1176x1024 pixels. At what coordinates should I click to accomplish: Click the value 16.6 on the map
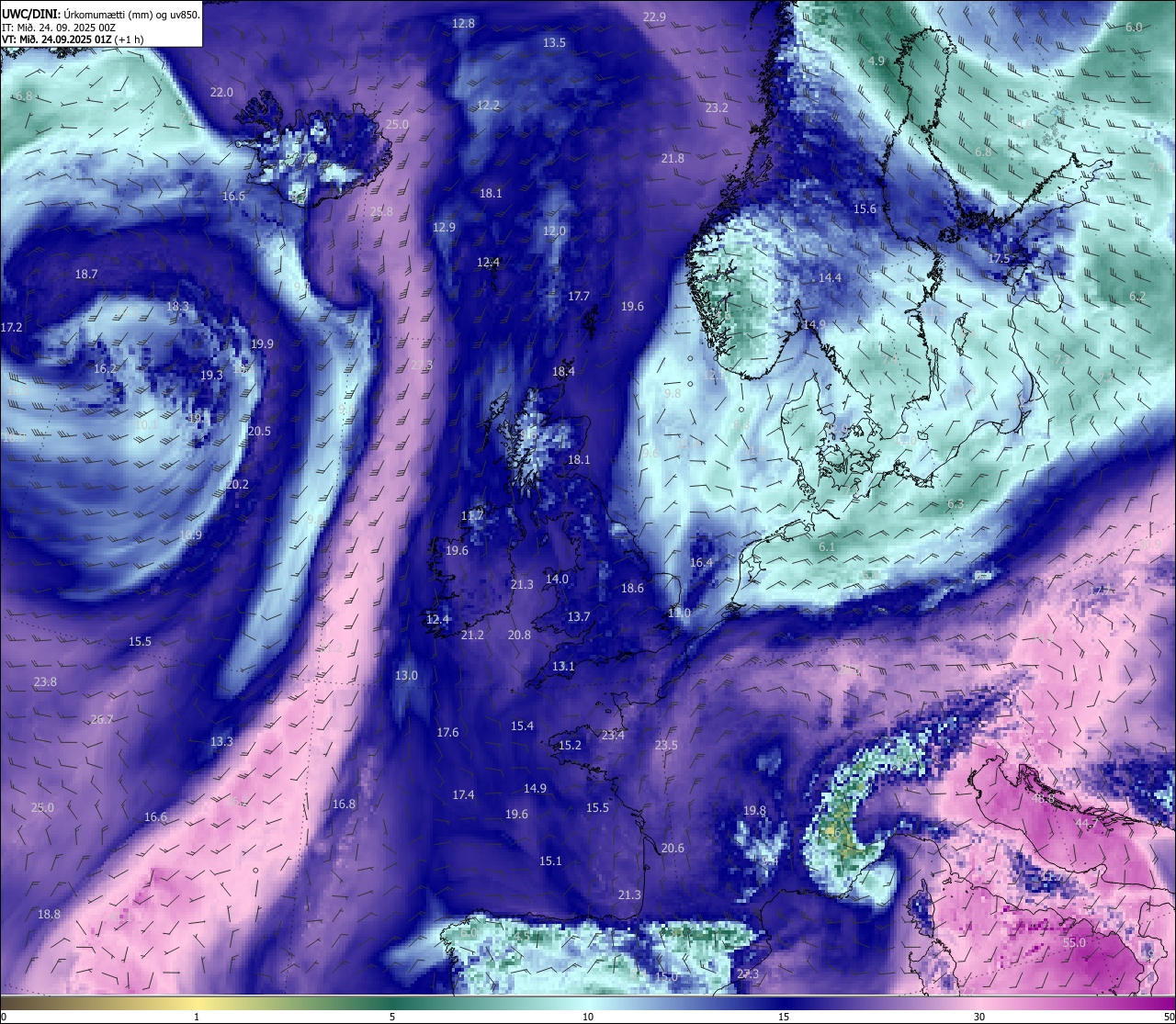(x=155, y=816)
